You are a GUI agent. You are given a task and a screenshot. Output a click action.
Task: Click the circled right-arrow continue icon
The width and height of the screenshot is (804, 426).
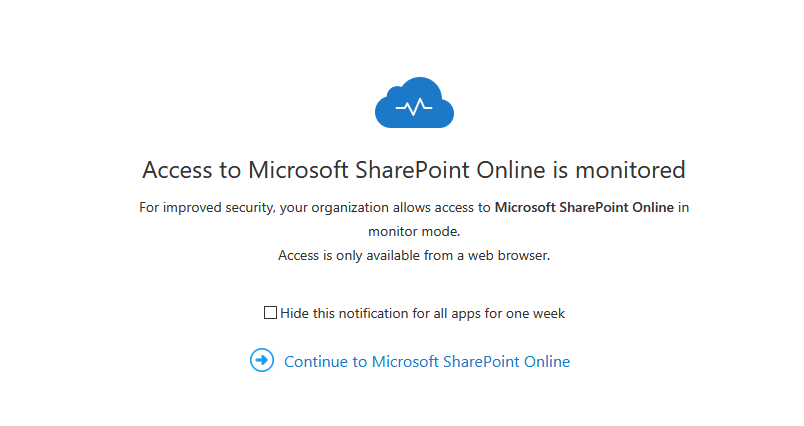[x=262, y=360]
